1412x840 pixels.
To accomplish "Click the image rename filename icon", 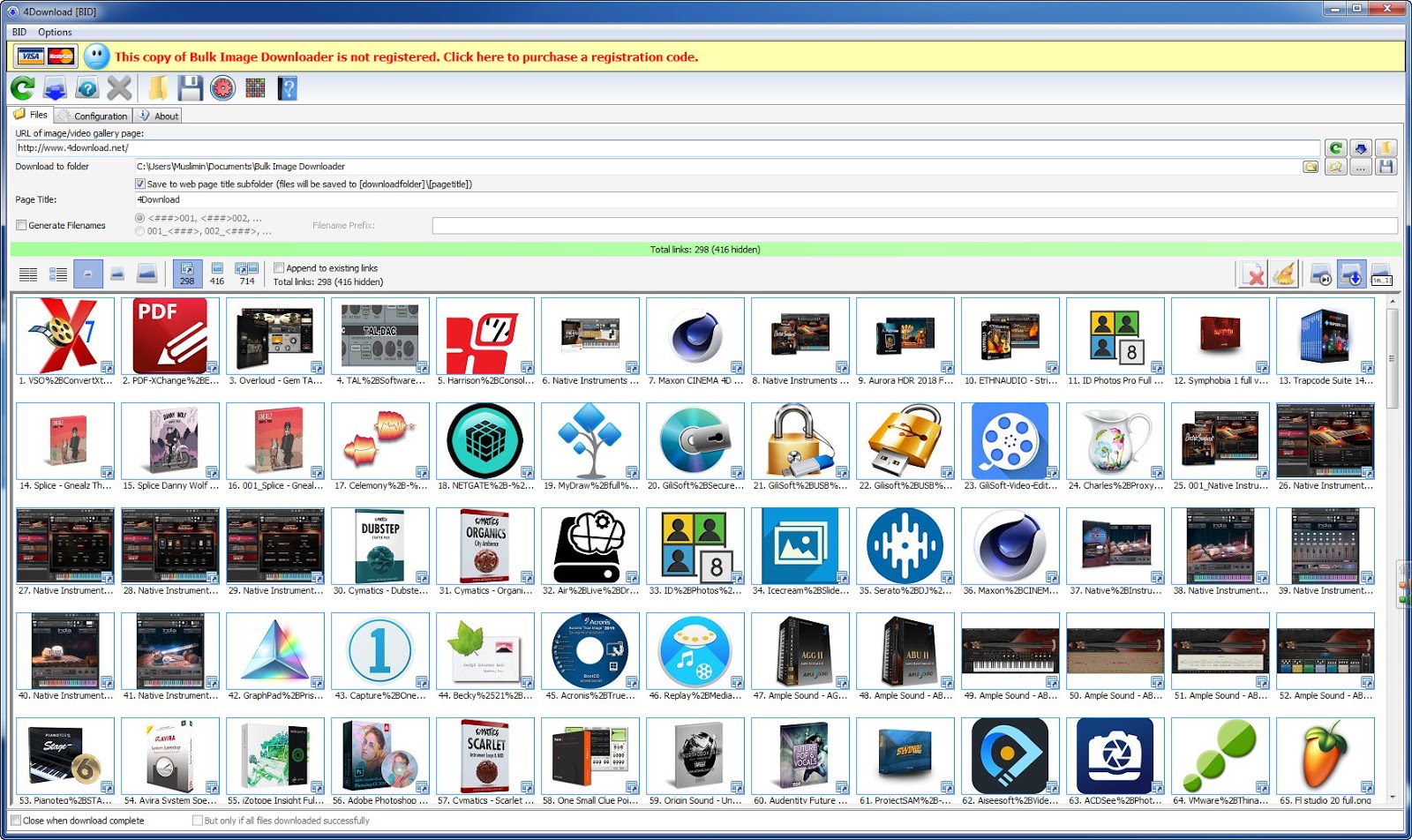I will 1381,274.
